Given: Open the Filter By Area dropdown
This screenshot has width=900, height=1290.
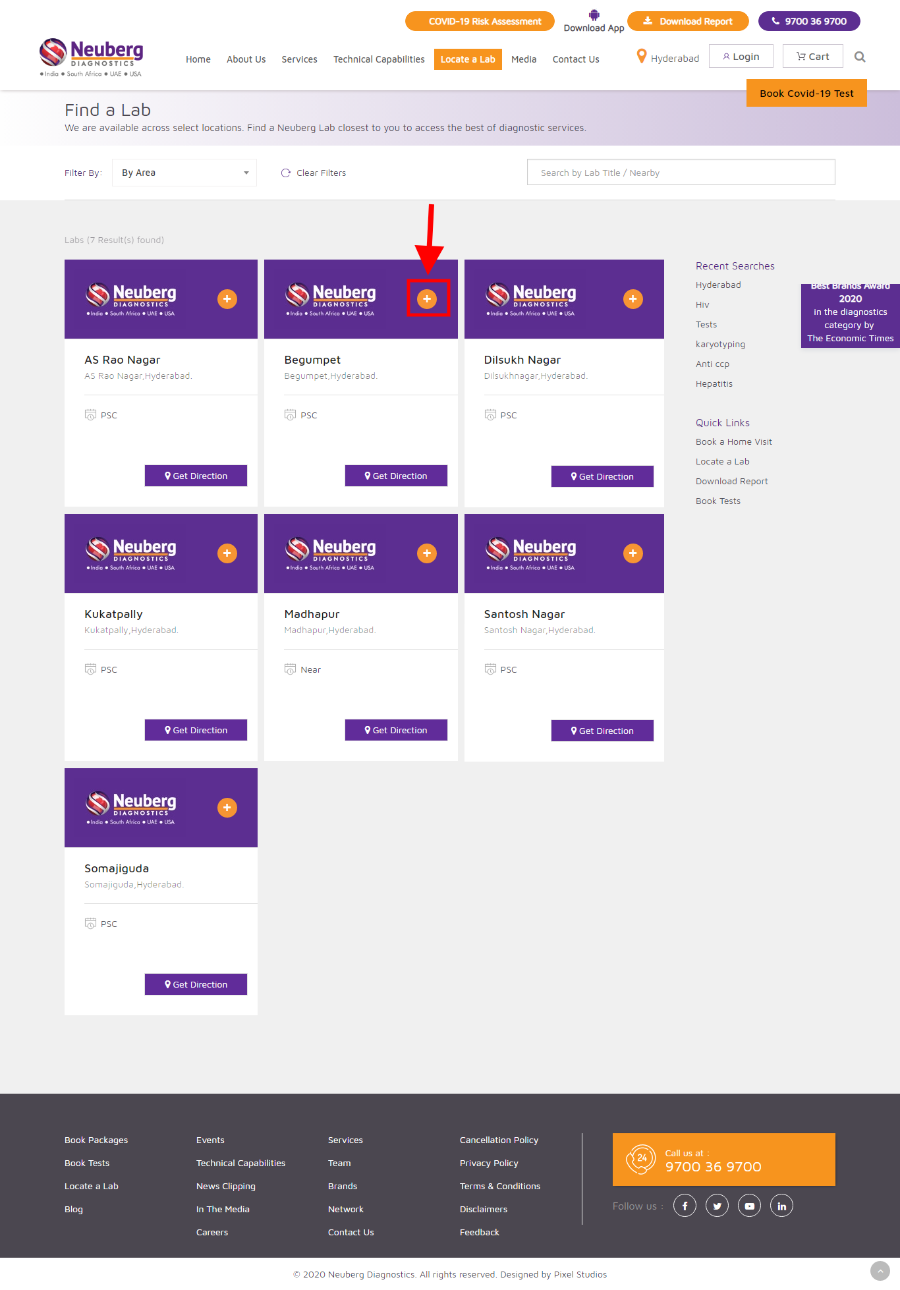Looking at the screenshot, I should pos(184,173).
